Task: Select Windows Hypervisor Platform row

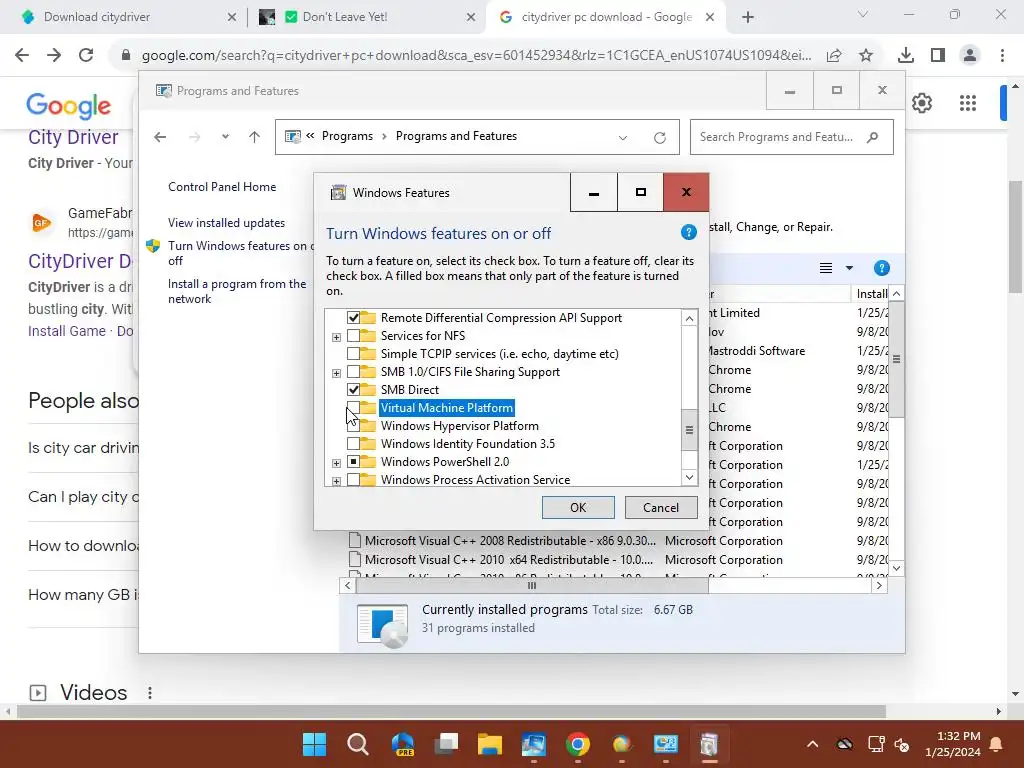Action: (460, 426)
